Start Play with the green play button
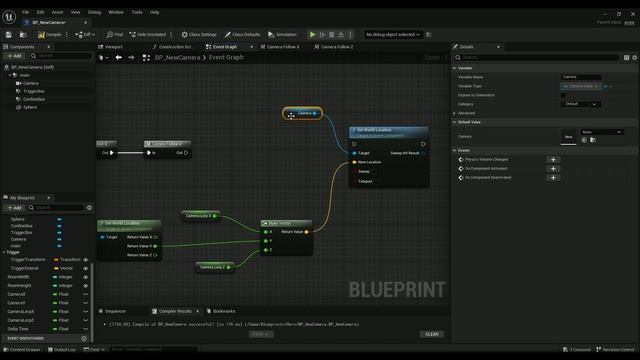Image resolution: width=640 pixels, height=360 pixels. (312, 35)
